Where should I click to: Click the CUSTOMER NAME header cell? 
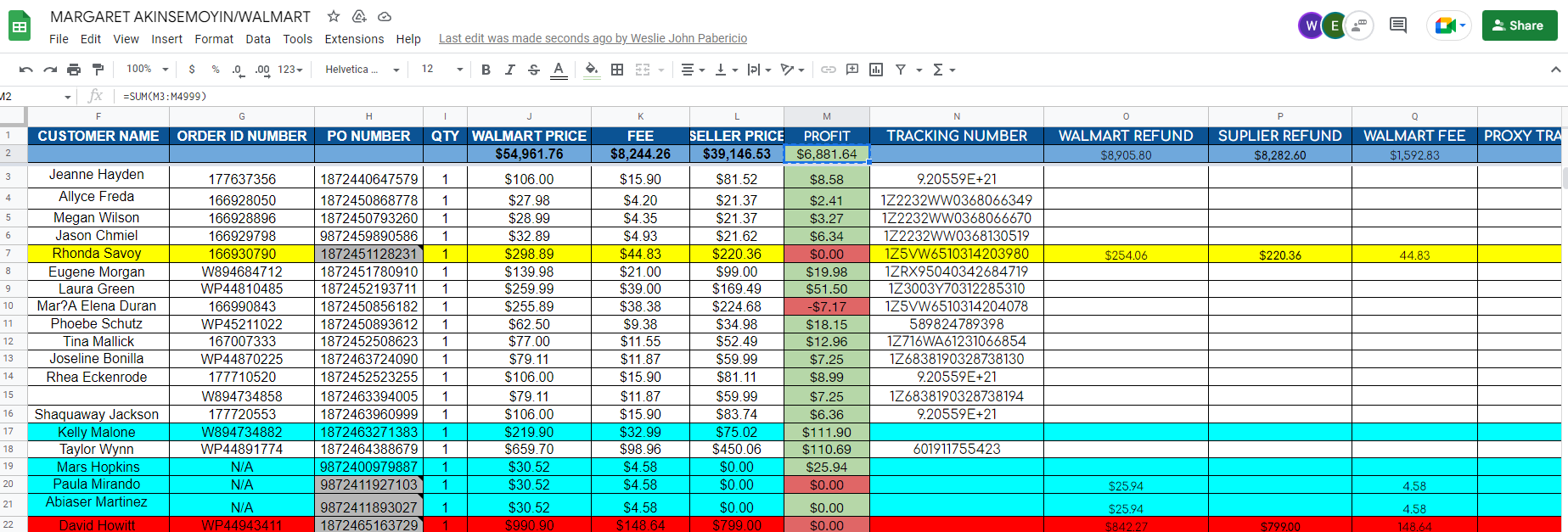point(98,136)
